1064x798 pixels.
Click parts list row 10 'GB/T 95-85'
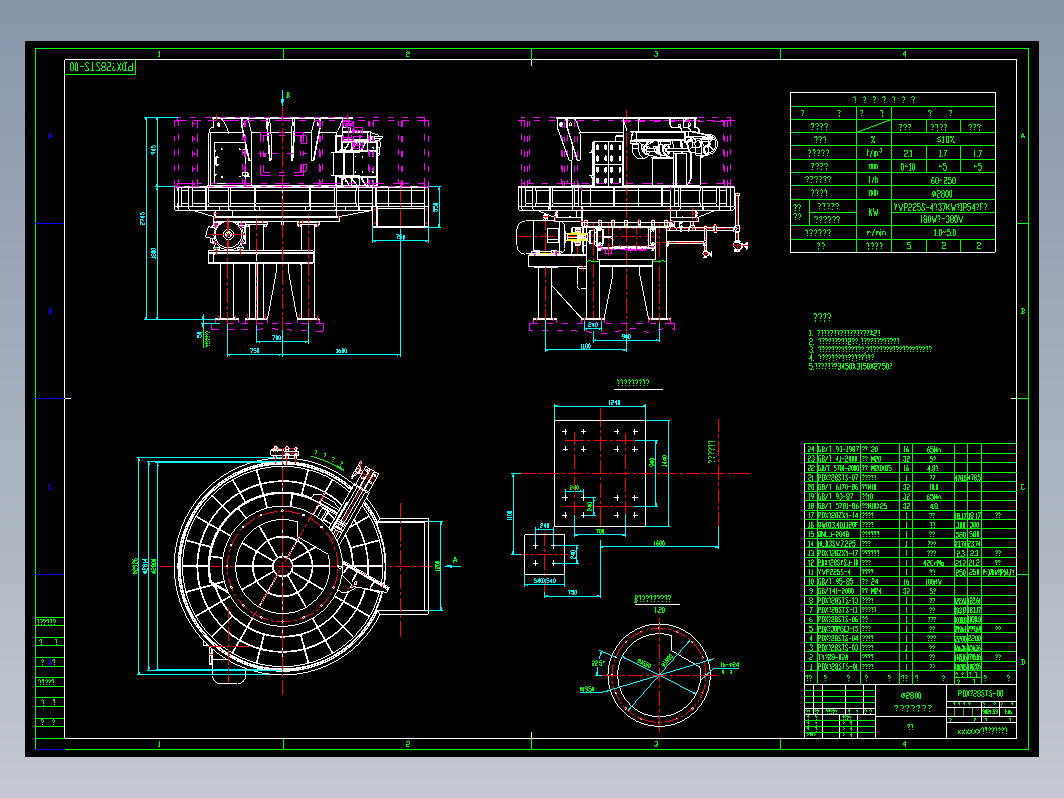click(910, 582)
